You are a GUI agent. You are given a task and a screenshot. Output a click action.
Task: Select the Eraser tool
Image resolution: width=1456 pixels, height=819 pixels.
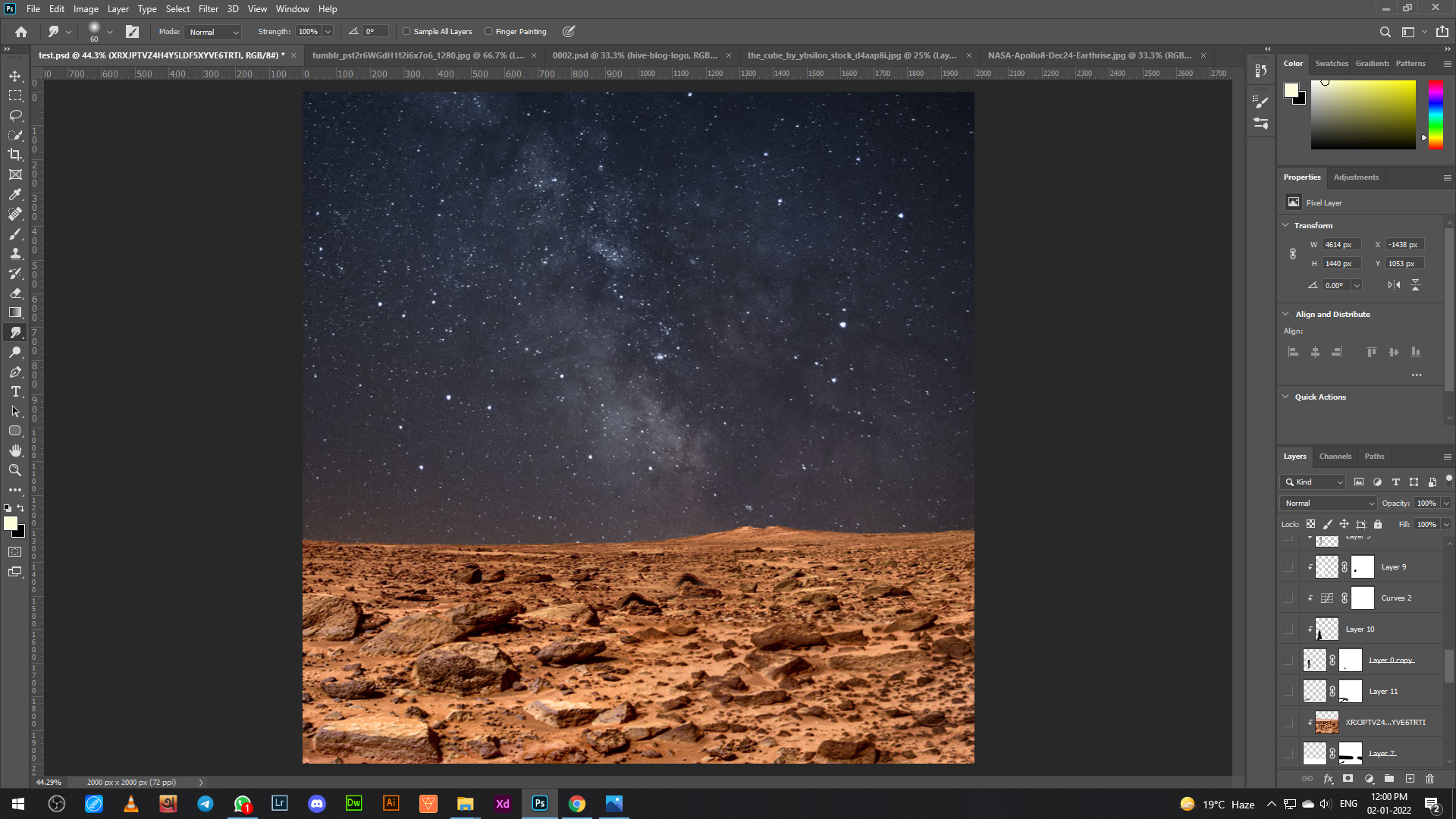click(x=15, y=293)
